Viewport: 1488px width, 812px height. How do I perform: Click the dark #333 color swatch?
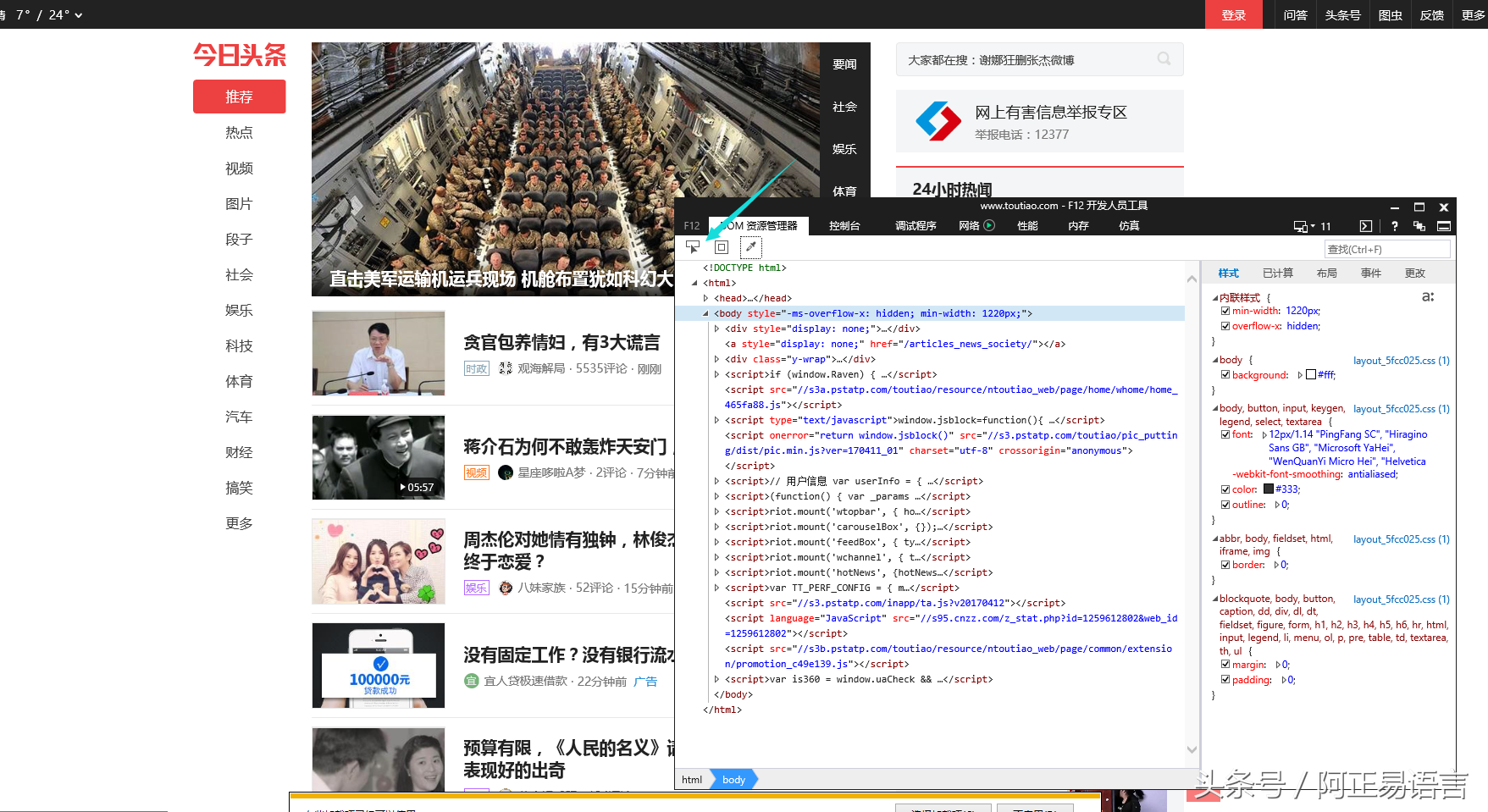tap(1268, 489)
